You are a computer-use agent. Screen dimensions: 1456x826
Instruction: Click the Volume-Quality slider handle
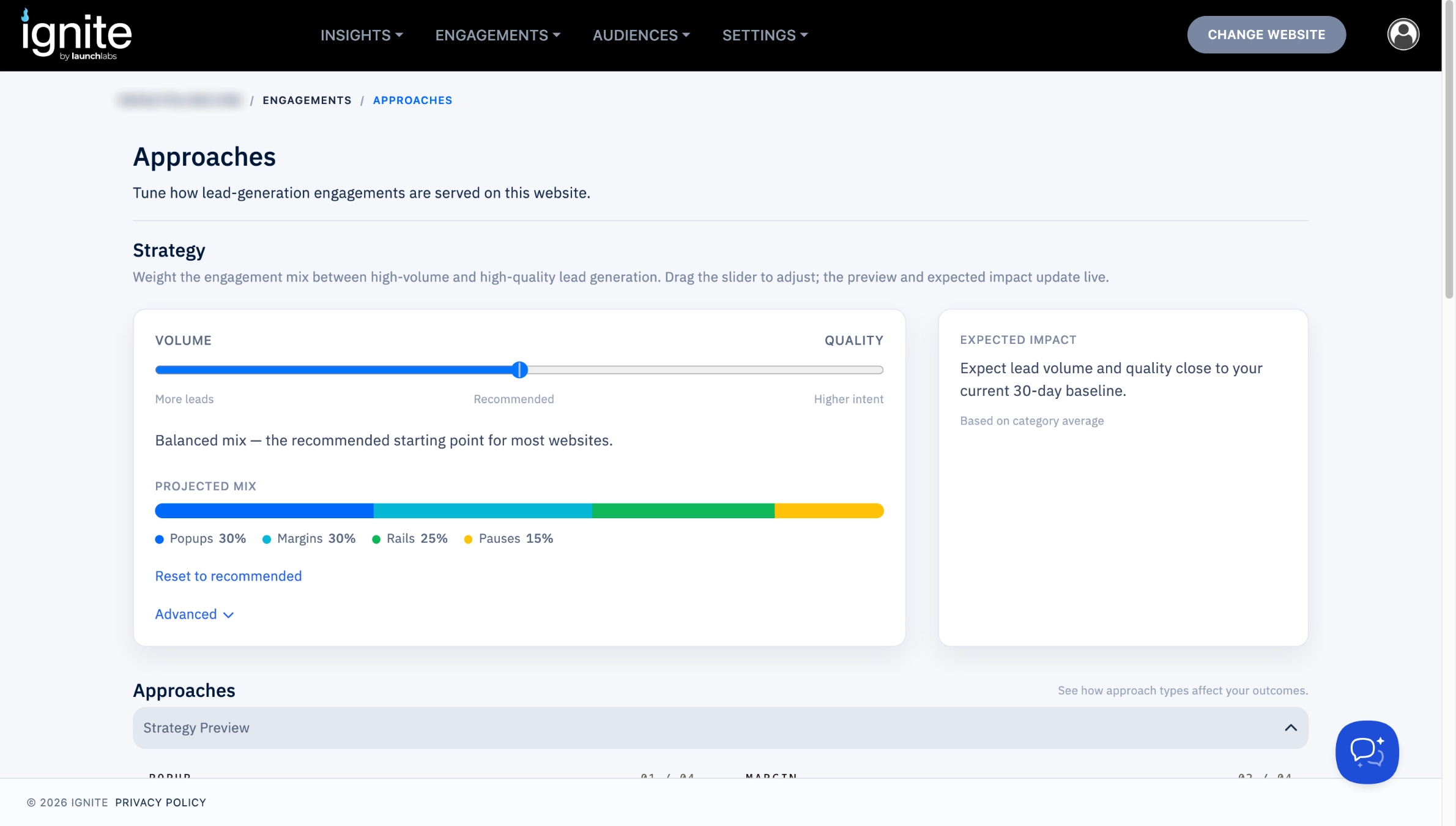click(519, 370)
